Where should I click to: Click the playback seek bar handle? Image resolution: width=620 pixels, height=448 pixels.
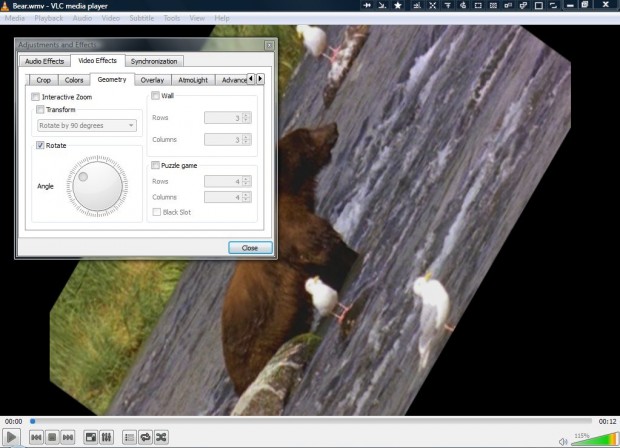pos(33,422)
